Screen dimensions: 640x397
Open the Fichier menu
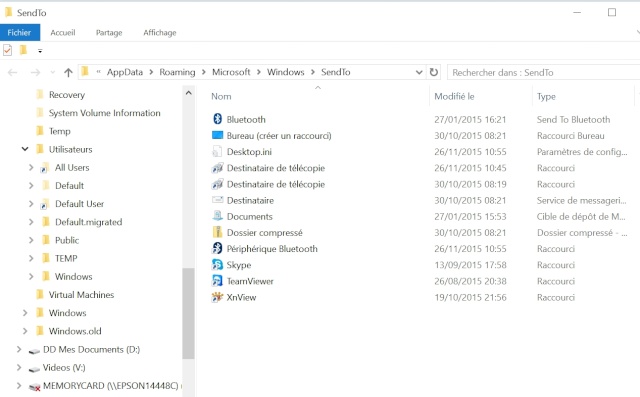19,33
